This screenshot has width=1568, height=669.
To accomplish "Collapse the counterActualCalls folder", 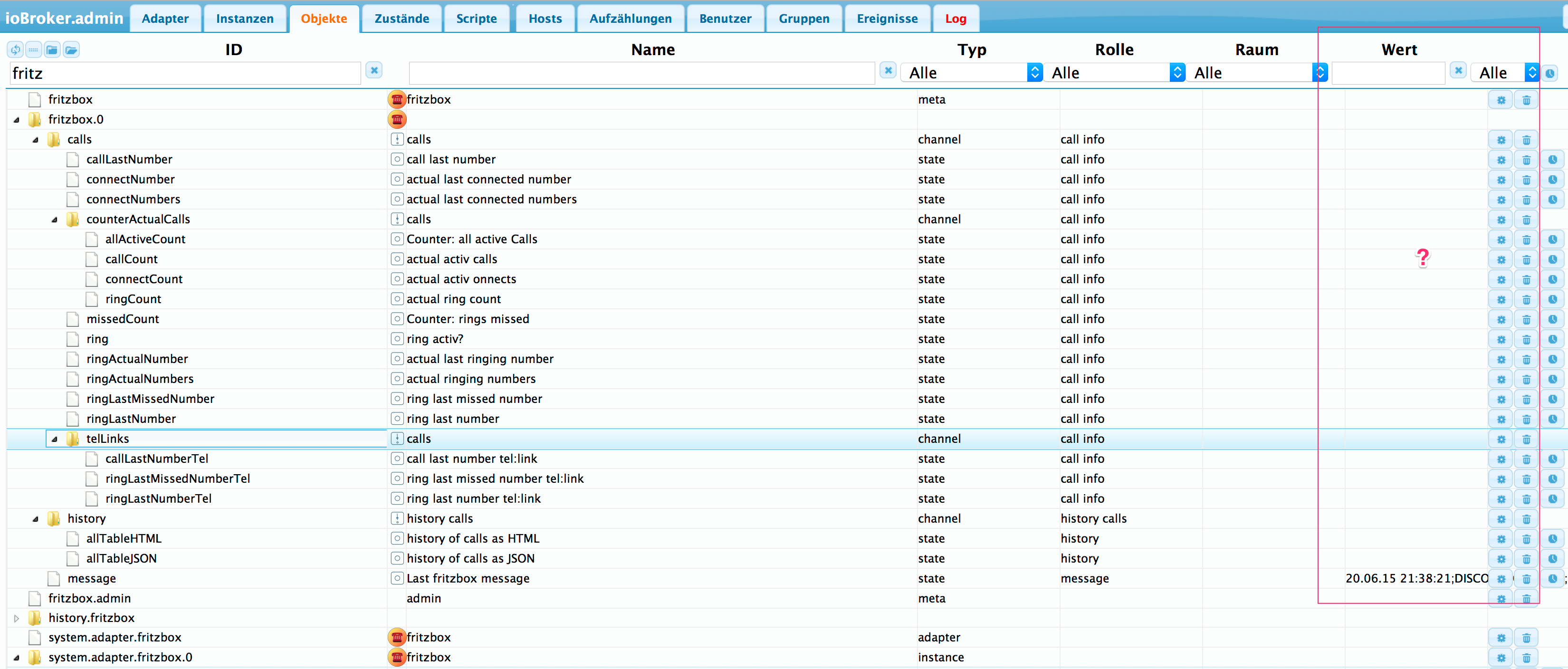I will (x=54, y=220).
